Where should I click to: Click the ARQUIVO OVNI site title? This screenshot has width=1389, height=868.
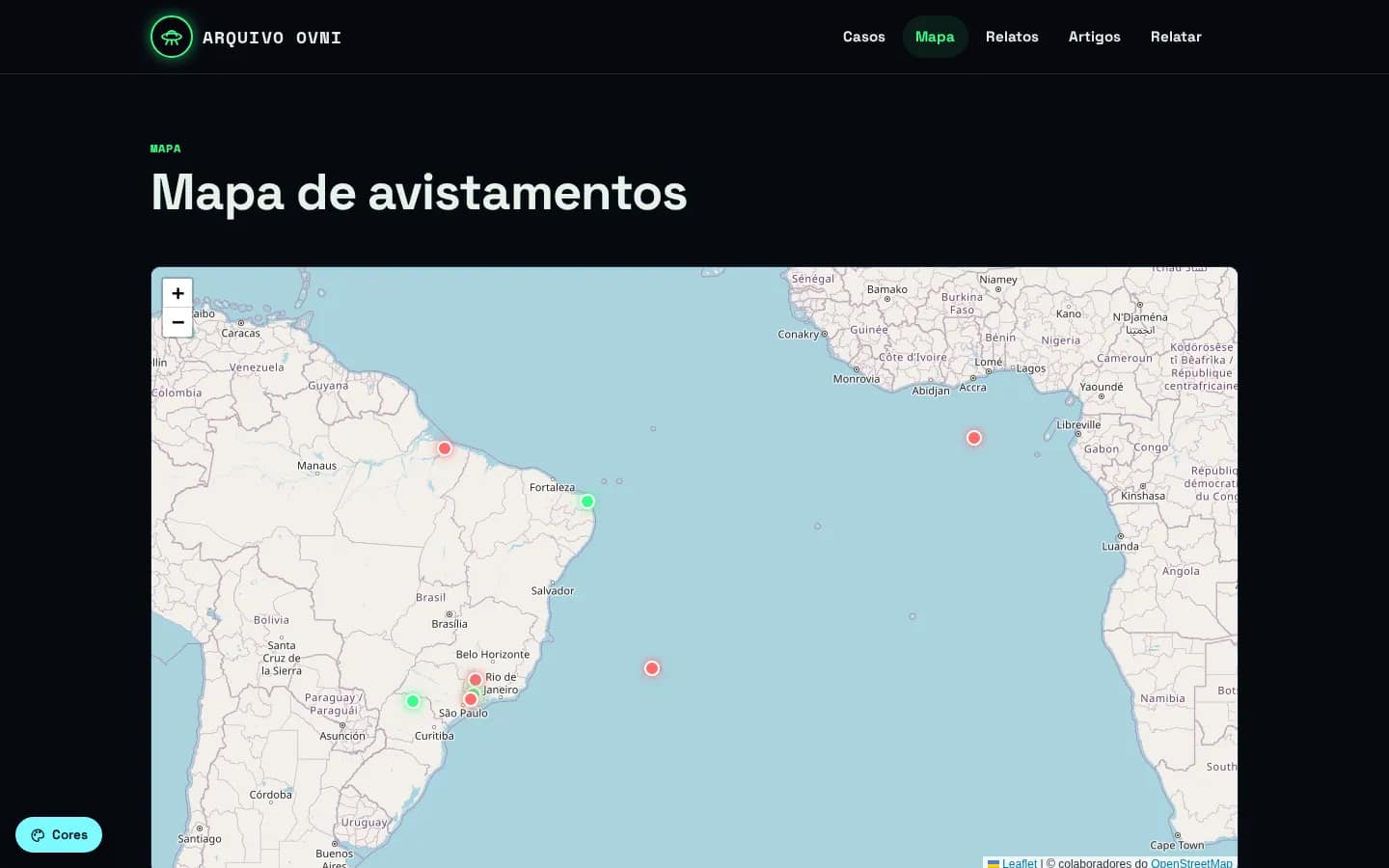pos(272,38)
